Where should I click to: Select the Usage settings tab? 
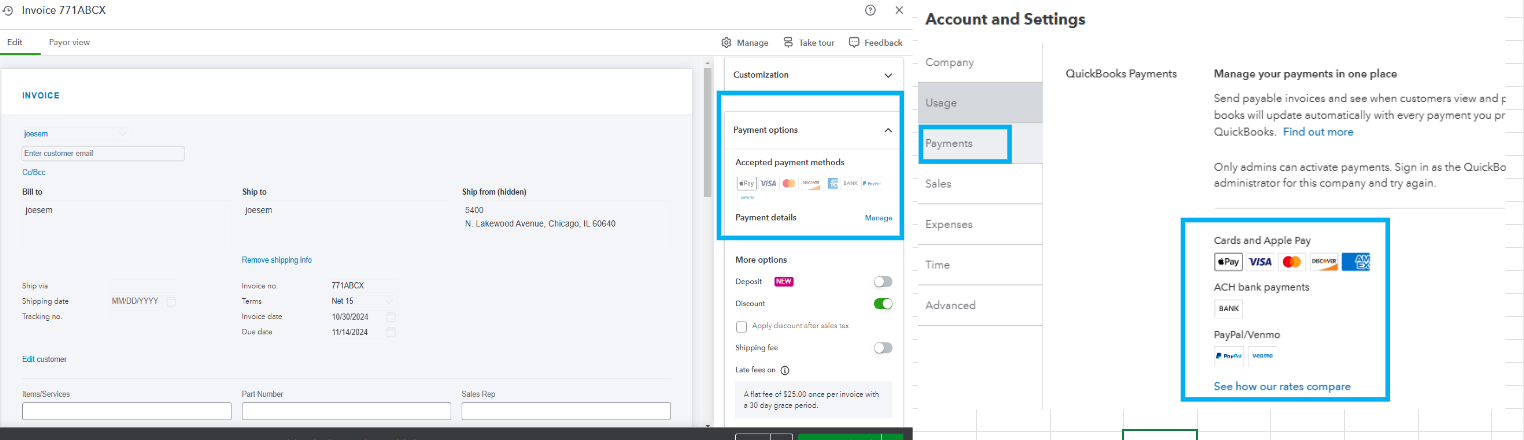[x=980, y=103]
